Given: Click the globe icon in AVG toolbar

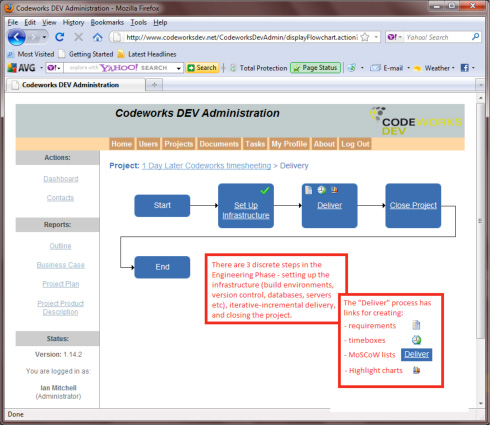Looking at the screenshot, I should coord(351,68).
